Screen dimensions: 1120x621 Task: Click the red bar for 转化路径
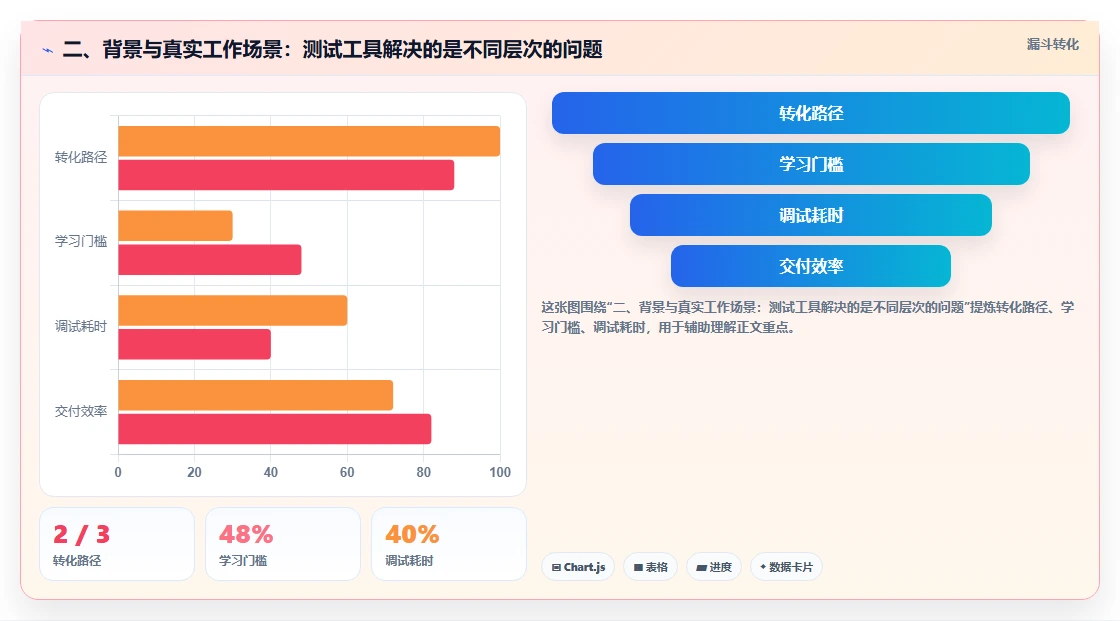[x=286, y=175]
